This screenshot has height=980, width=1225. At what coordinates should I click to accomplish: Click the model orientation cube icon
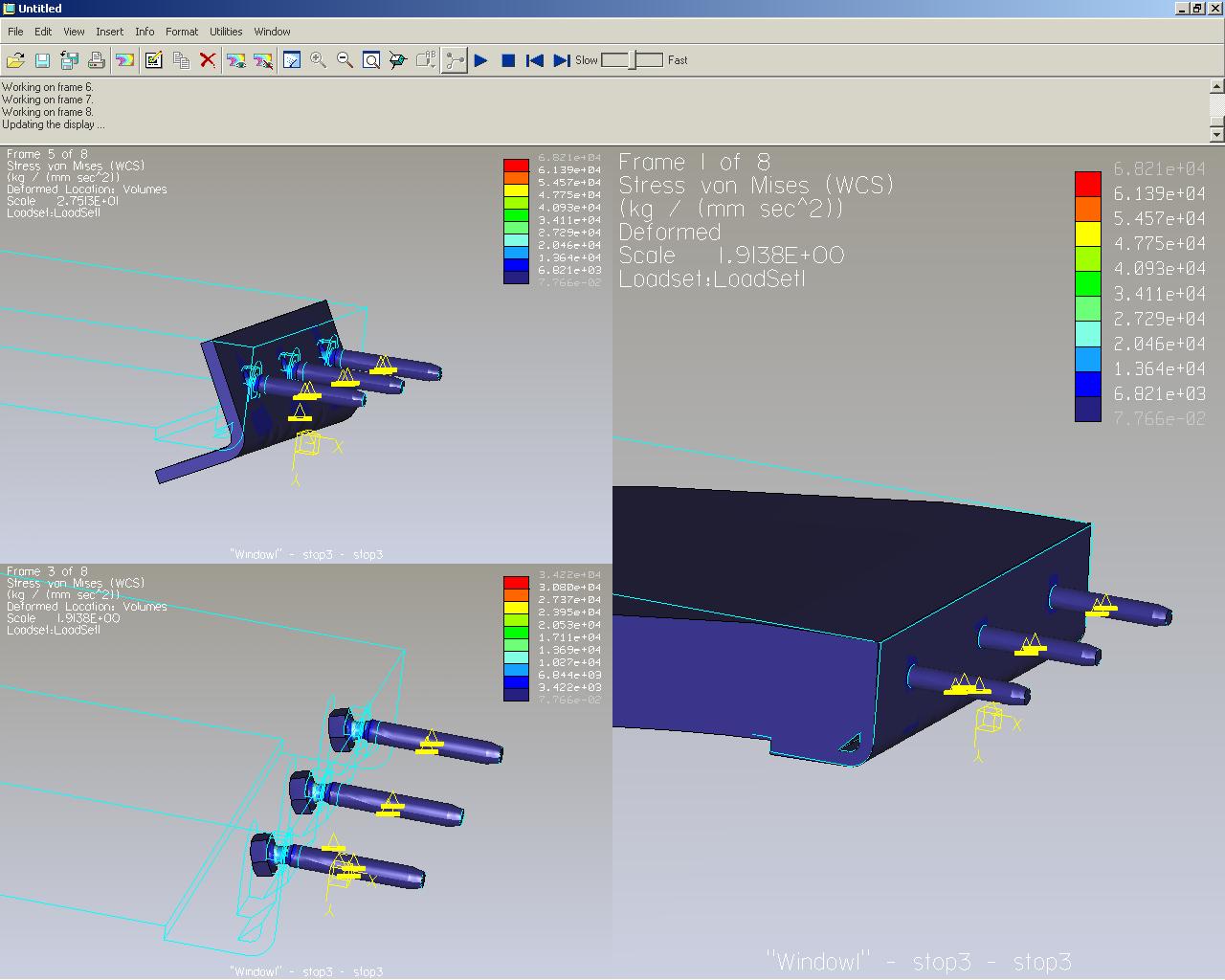point(398,60)
